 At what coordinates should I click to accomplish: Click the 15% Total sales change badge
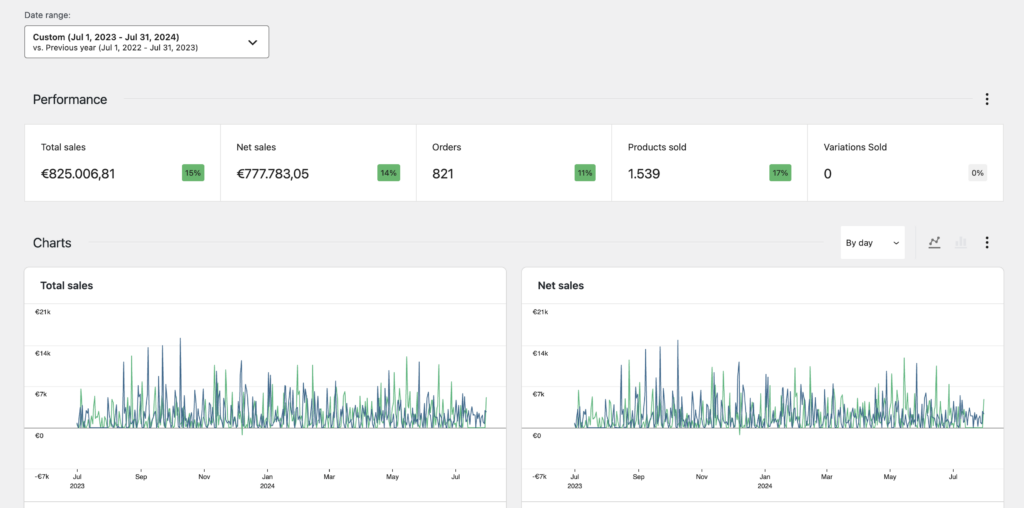click(193, 173)
